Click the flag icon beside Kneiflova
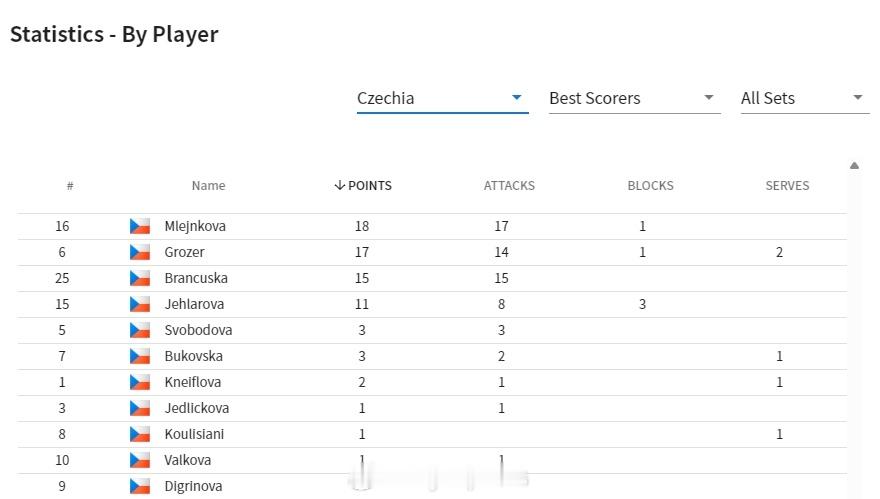 point(140,382)
